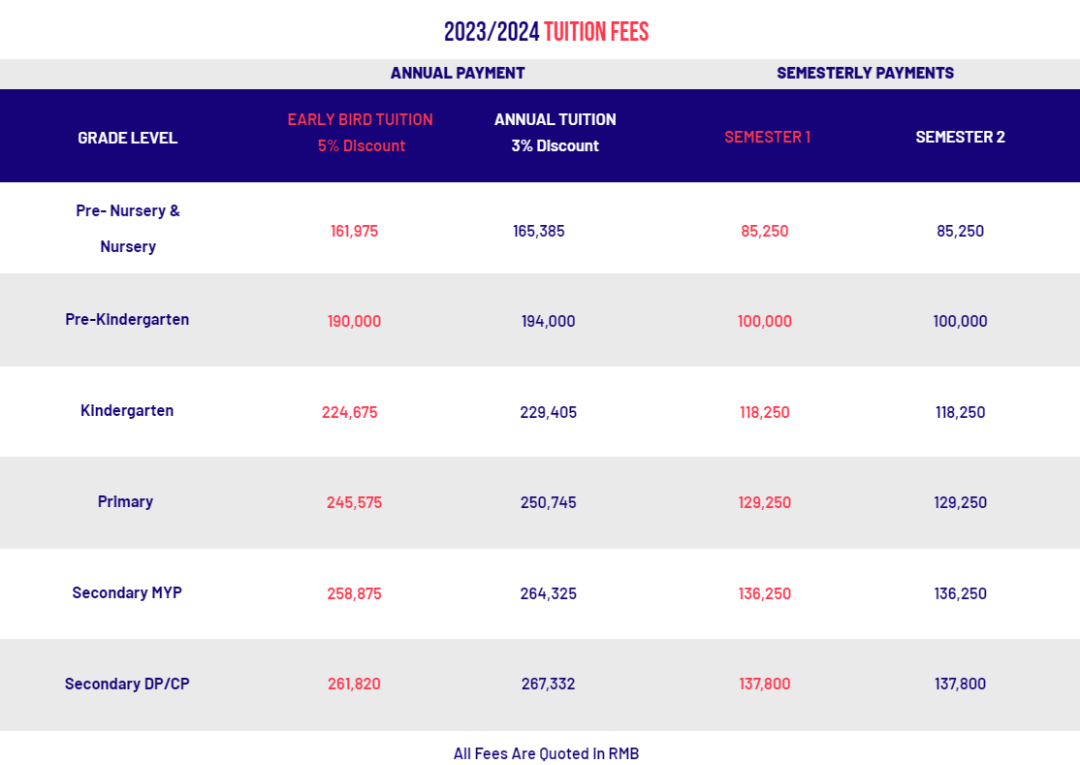The height and width of the screenshot is (765, 1080).
Task: Select the Secondary MYP row label
Action: pyautogui.click(x=127, y=593)
